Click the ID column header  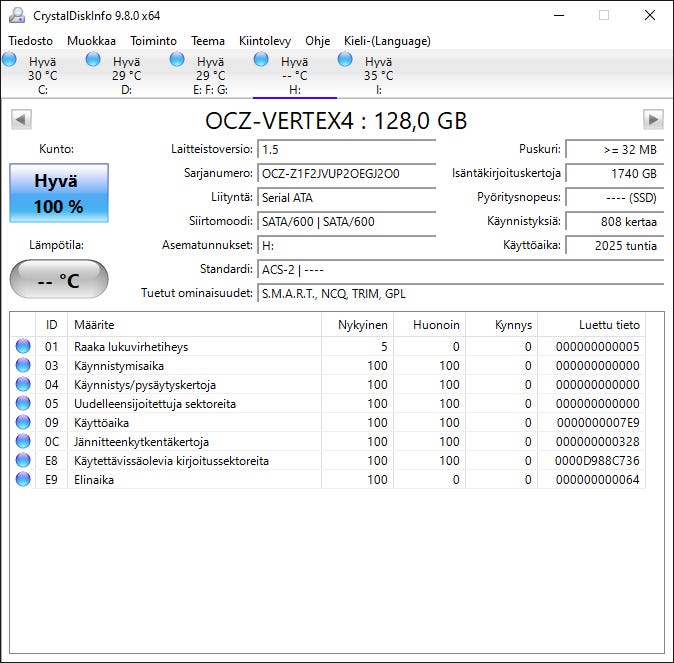pos(51,325)
